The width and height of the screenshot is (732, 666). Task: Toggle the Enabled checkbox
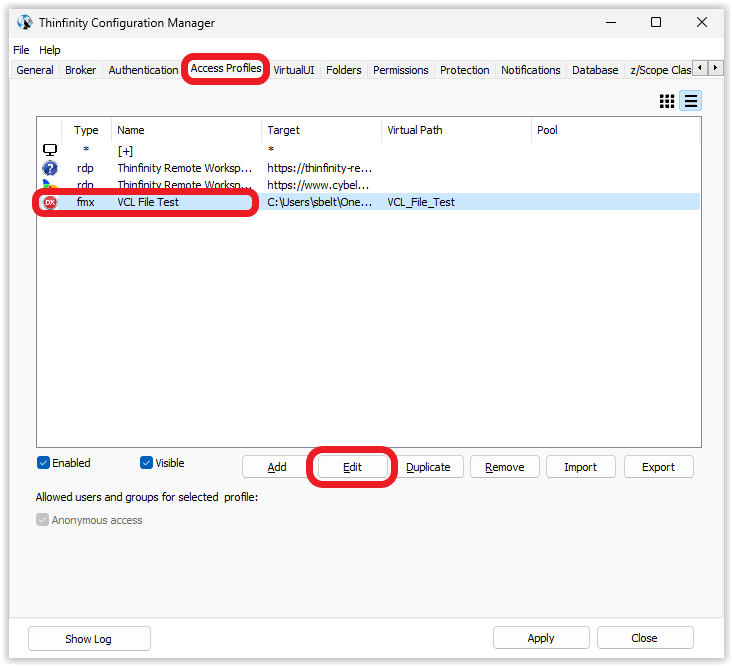click(x=43, y=463)
